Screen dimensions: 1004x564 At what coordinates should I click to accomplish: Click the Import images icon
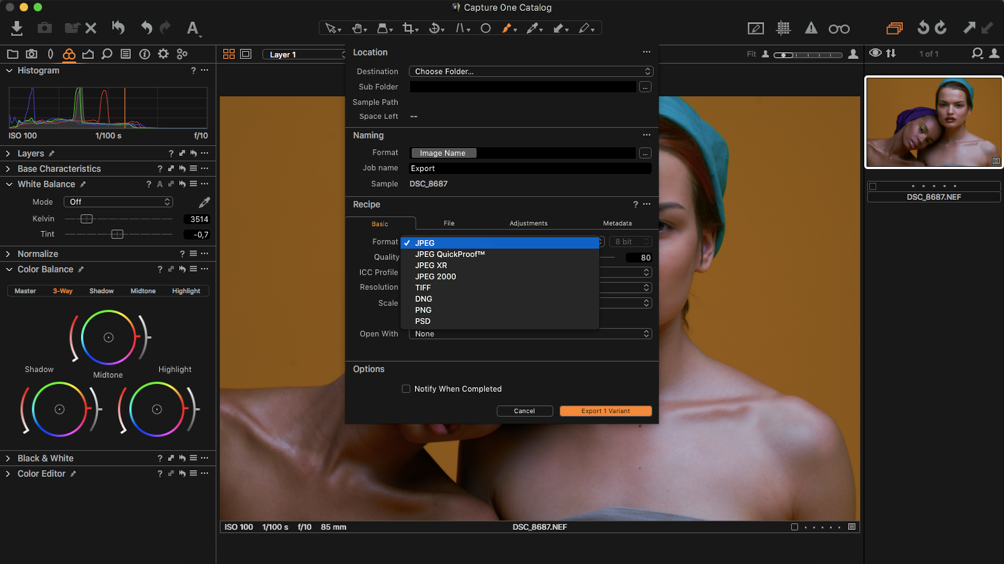[17, 28]
